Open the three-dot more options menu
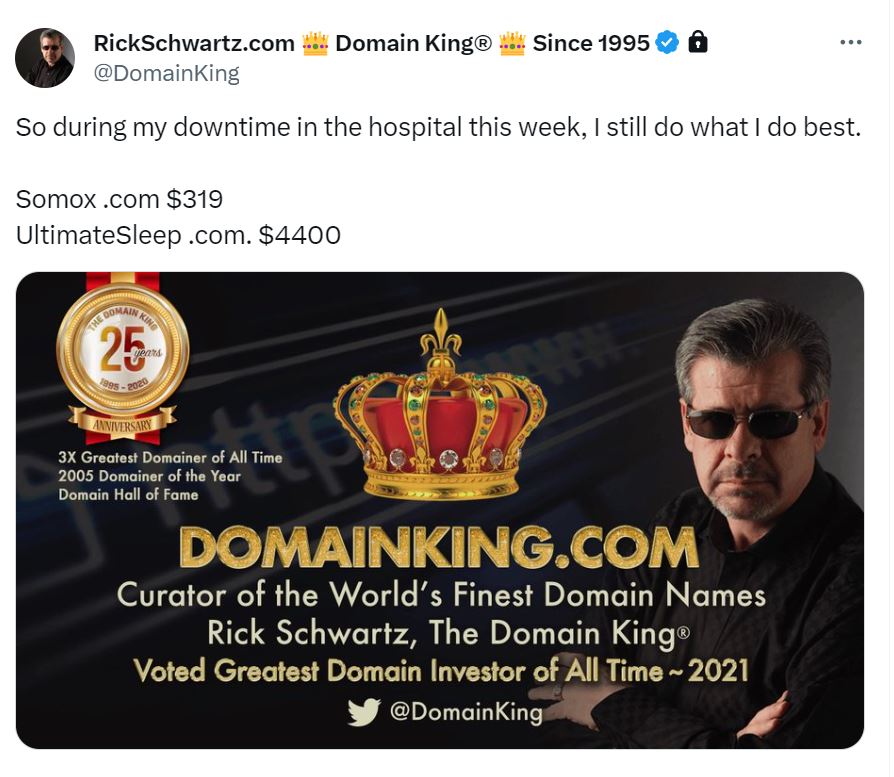This screenshot has width=894, height=777. tap(850, 43)
